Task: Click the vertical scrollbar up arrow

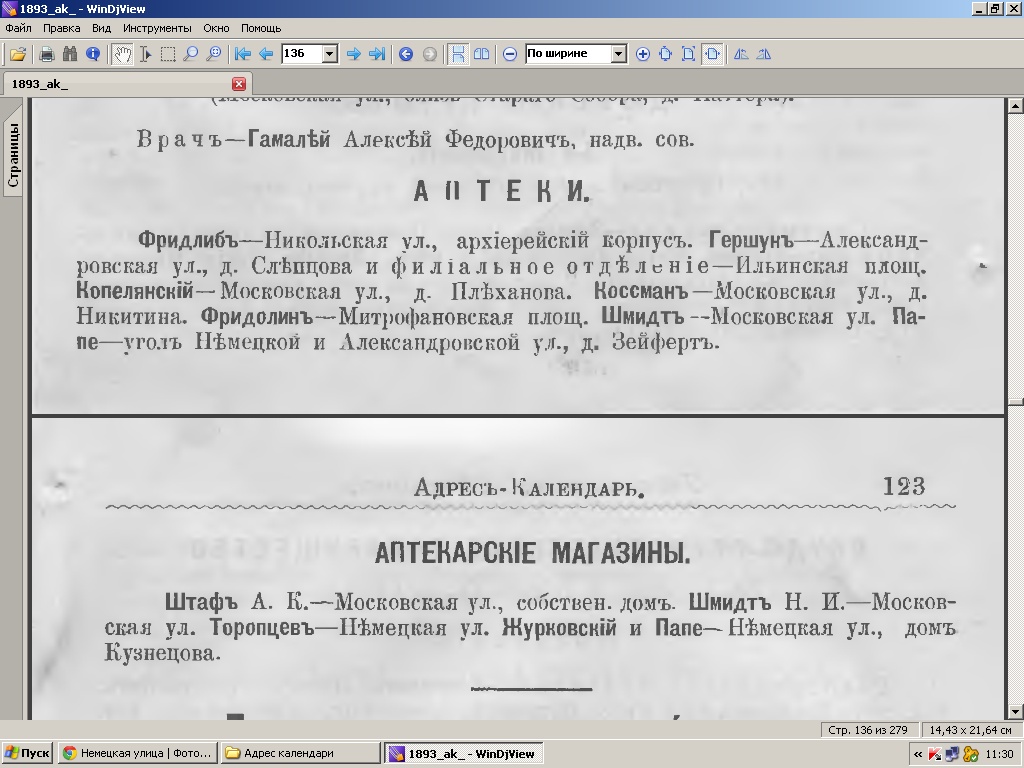Action: [x=1016, y=105]
